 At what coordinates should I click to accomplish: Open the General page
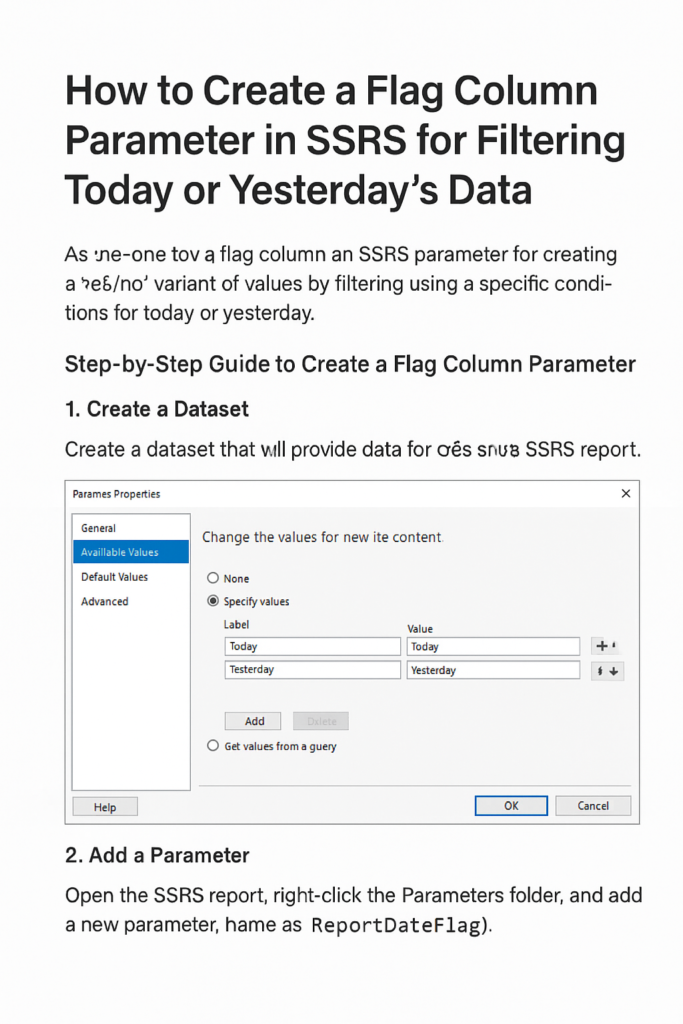coord(99,528)
